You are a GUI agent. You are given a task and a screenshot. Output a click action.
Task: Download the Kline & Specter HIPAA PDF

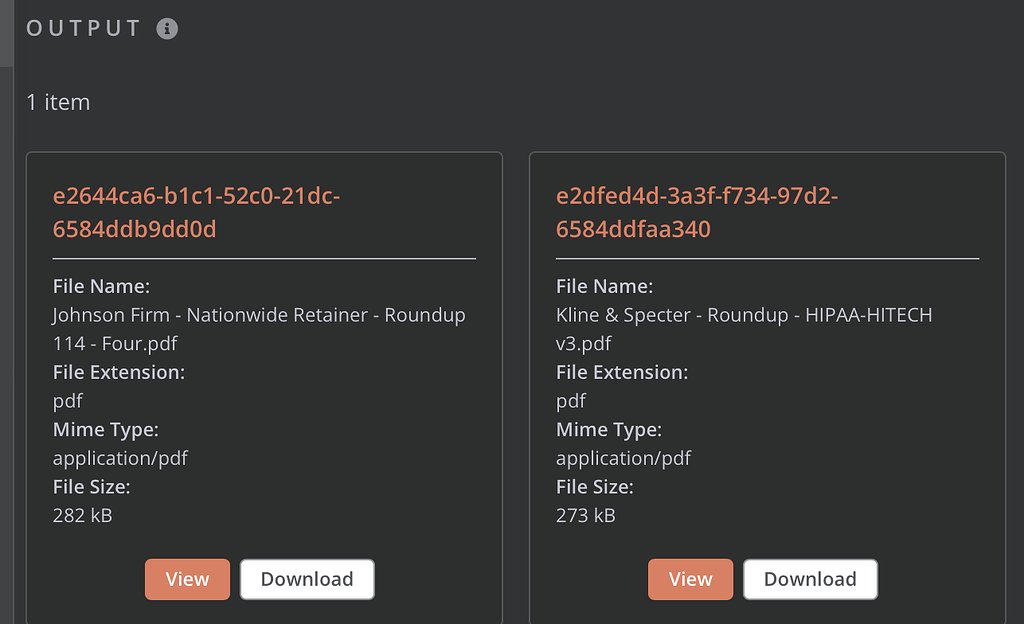click(810, 579)
